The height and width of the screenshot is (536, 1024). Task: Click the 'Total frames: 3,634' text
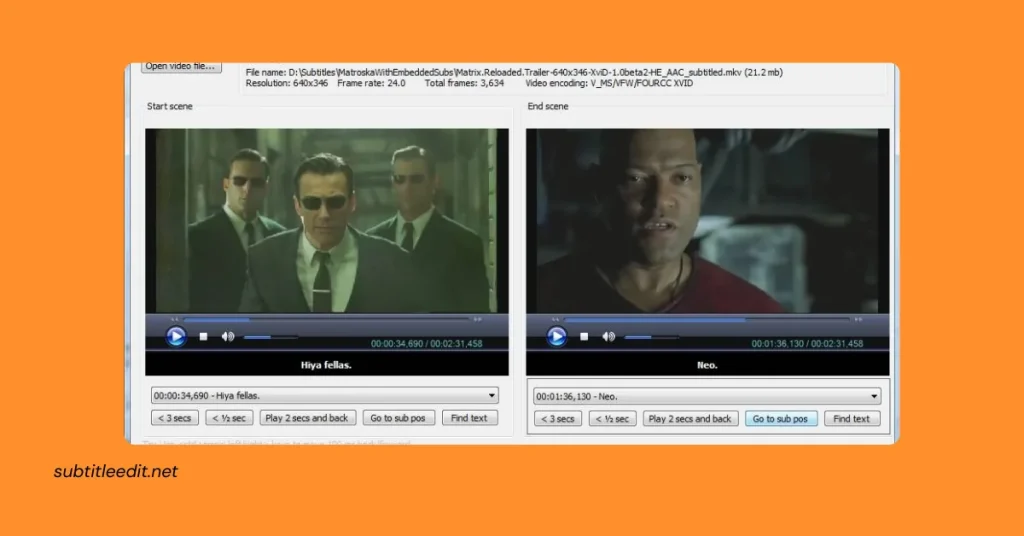464,84
